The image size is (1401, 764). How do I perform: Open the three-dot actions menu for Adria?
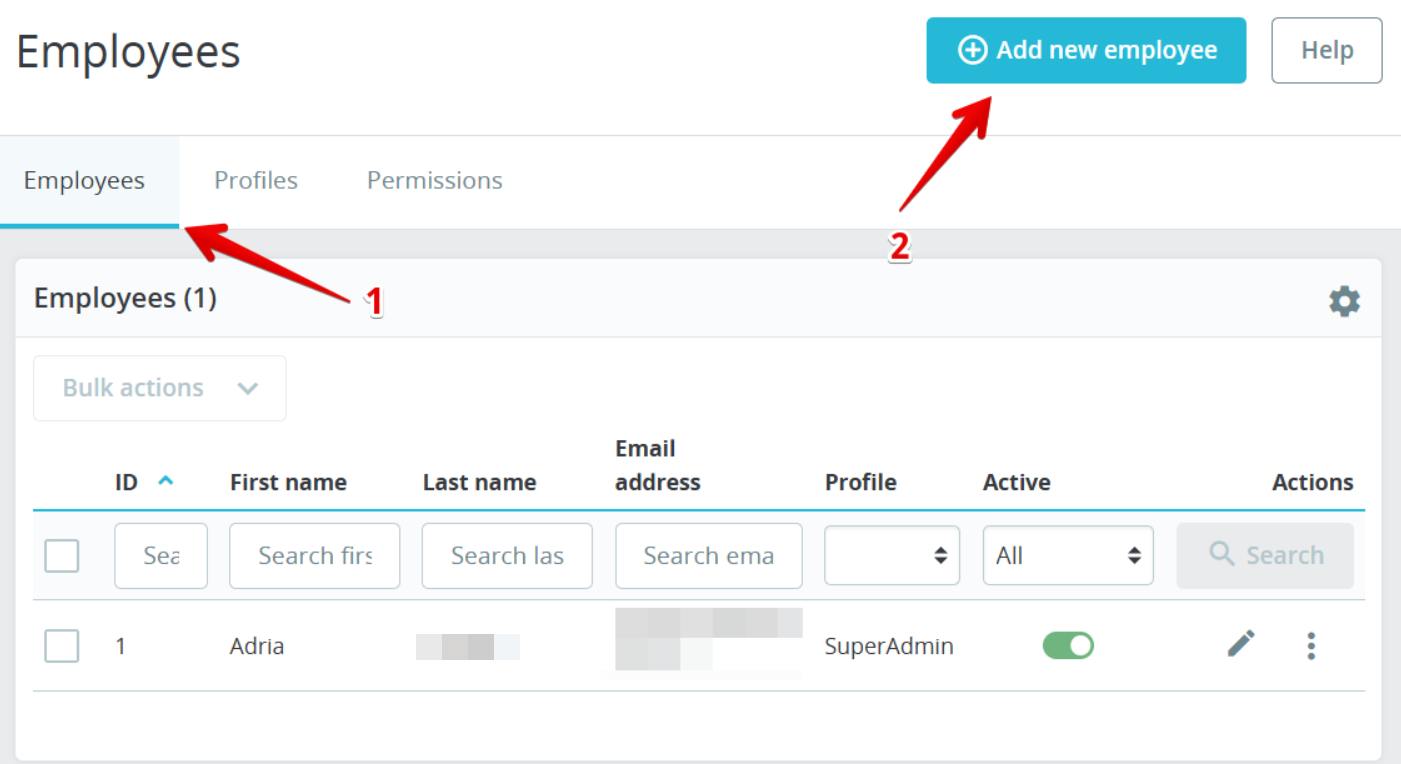click(1311, 646)
